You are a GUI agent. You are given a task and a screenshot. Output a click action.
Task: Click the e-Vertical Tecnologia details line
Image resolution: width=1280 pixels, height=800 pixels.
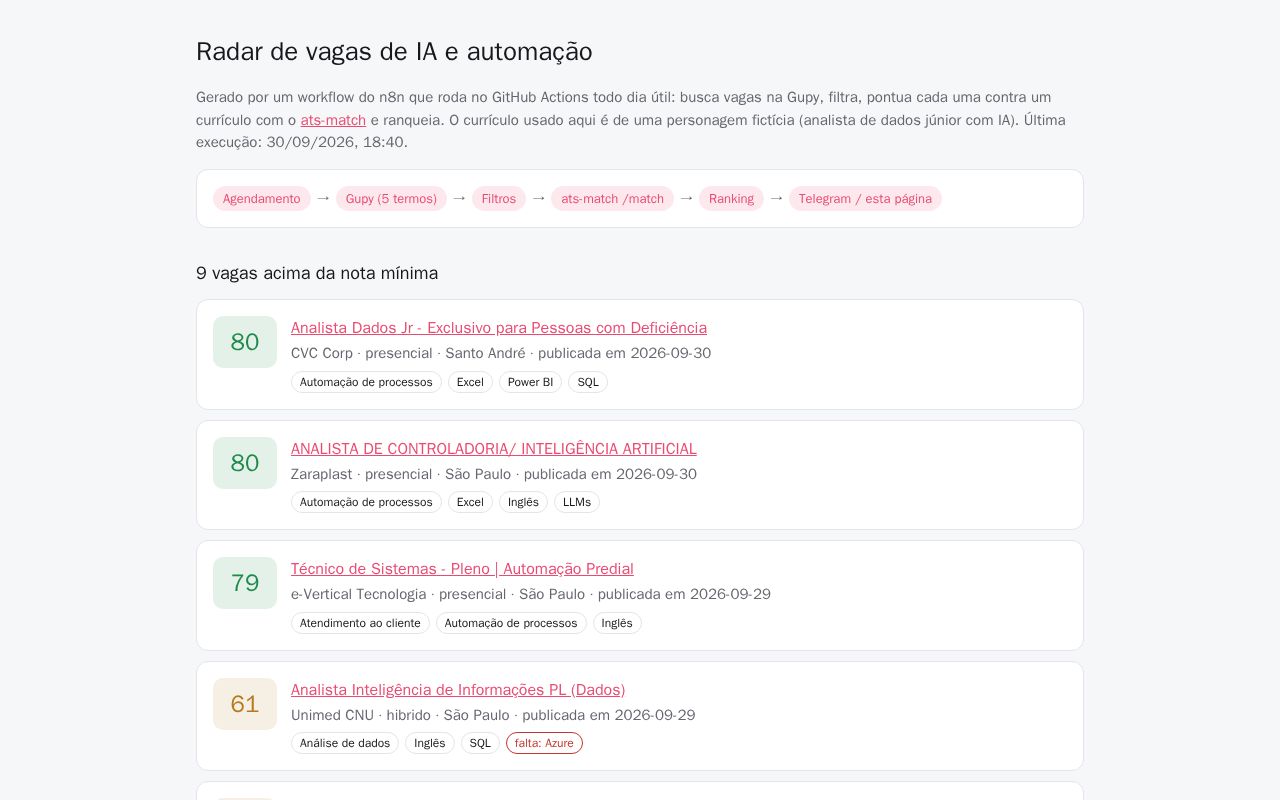tap(531, 594)
